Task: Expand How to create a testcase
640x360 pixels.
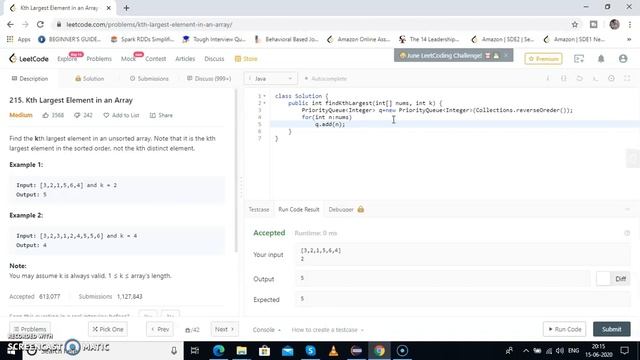Action: [328, 330]
